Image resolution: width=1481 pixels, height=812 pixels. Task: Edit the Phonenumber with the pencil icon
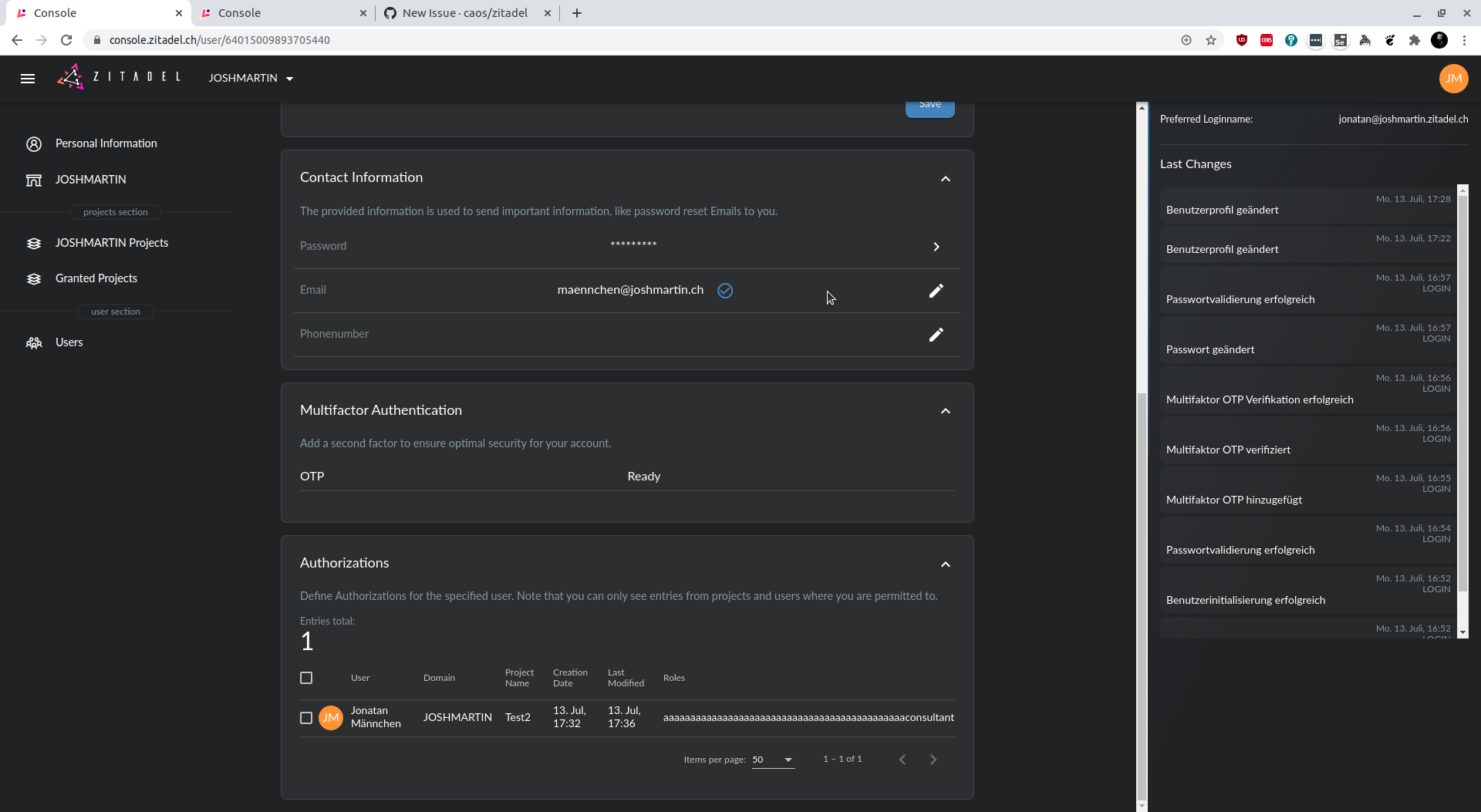point(936,335)
